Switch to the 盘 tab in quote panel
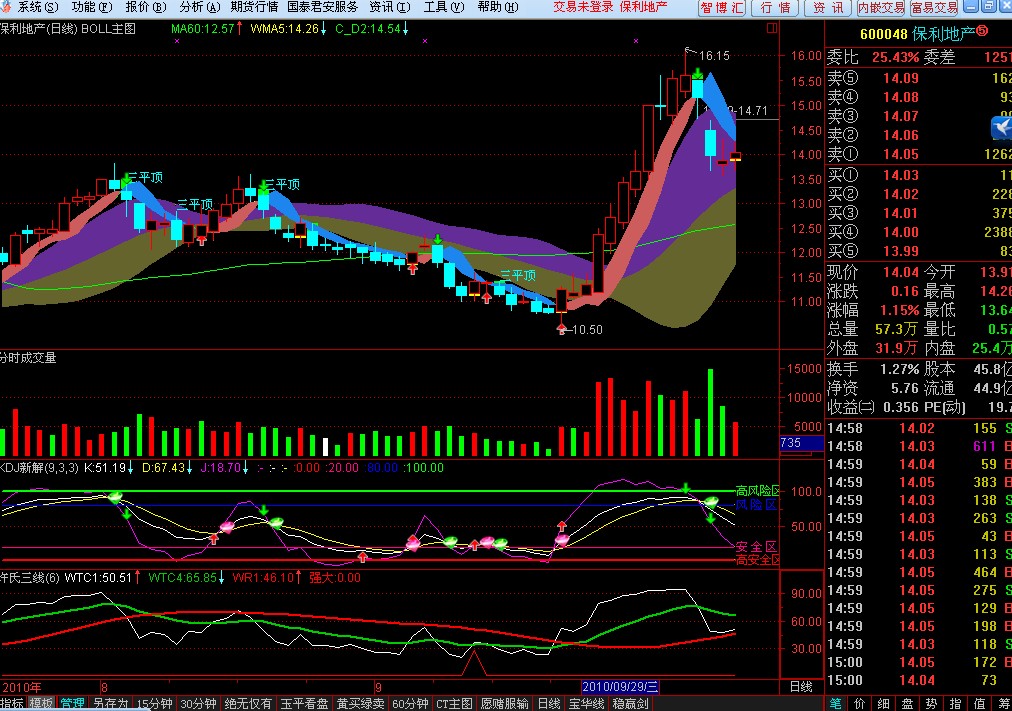The width and height of the screenshot is (1012, 711). pyautogui.click(x=907, y=704)
